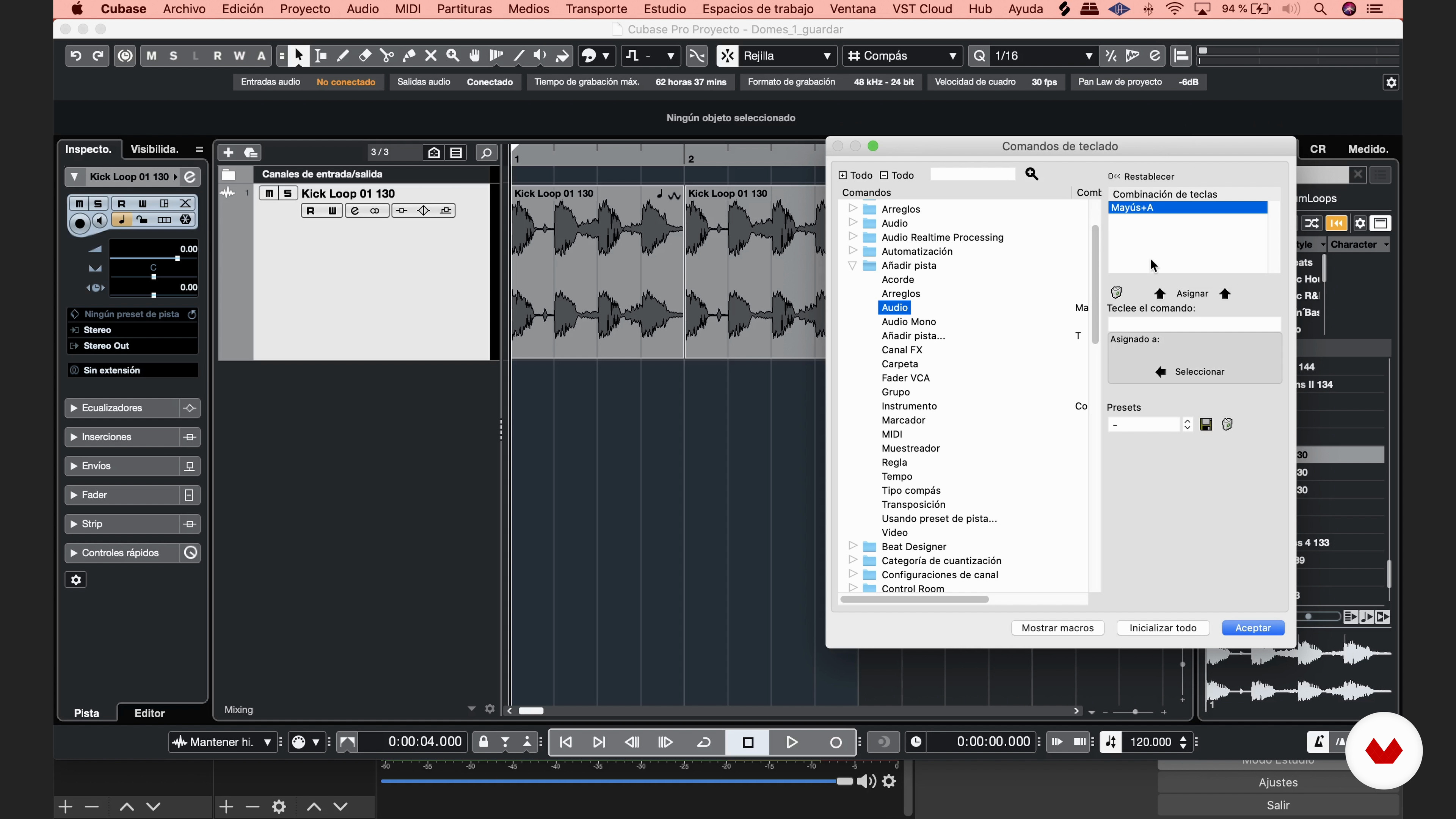This screenshot has height=819, width=1456.
Task: Click the Asignar button
Action: point(1192,293)
